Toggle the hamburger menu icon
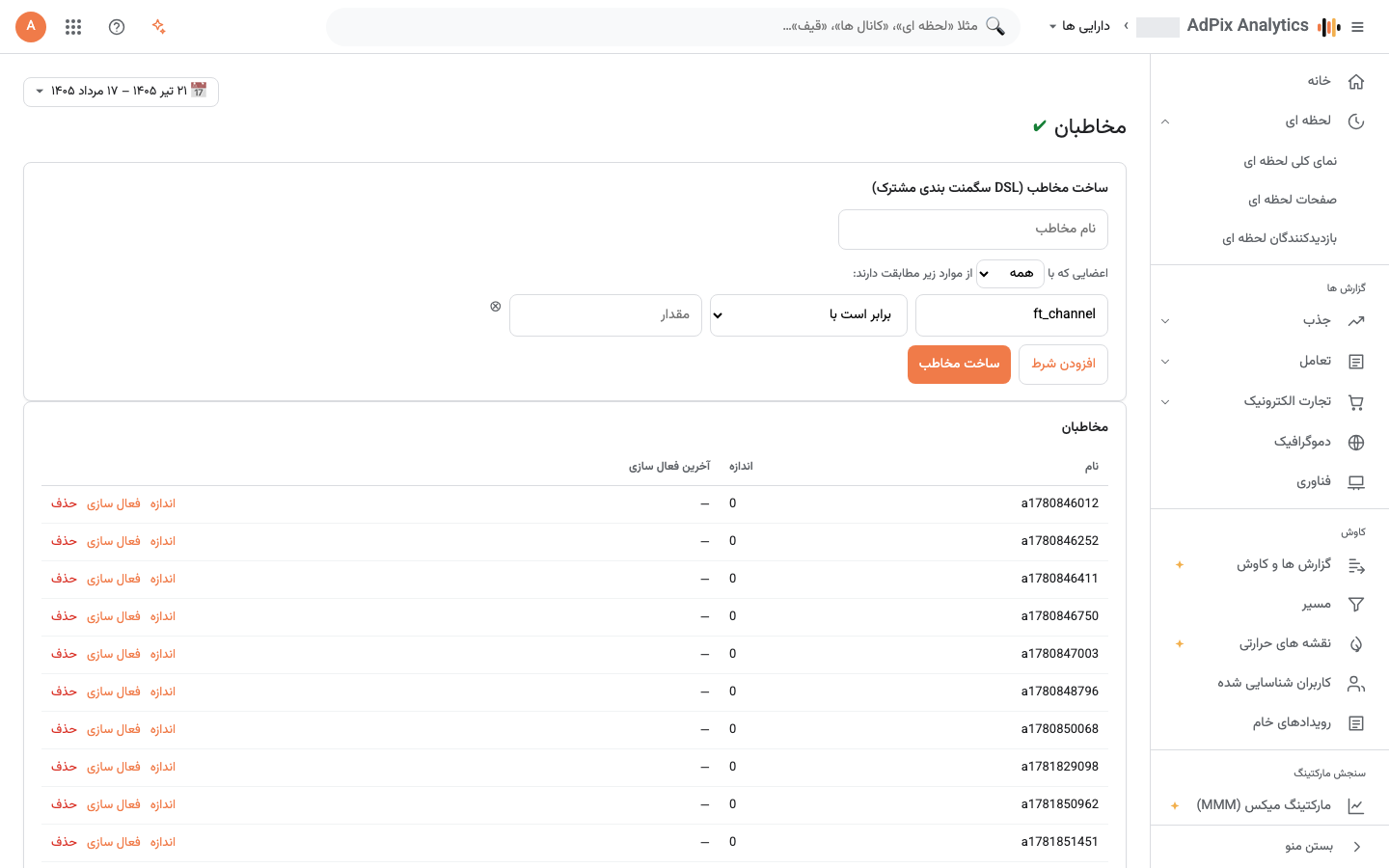The width and height of the screenshot is (1389, 868). point(1358,27)
